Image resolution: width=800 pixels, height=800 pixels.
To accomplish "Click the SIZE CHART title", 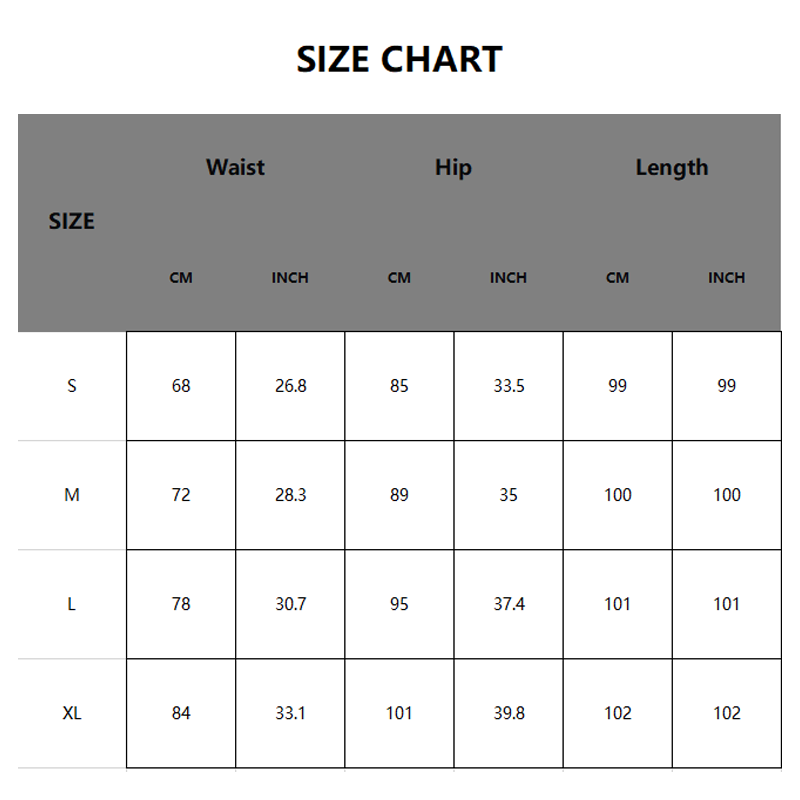I will pyautogui.click(x=399, y=60).
